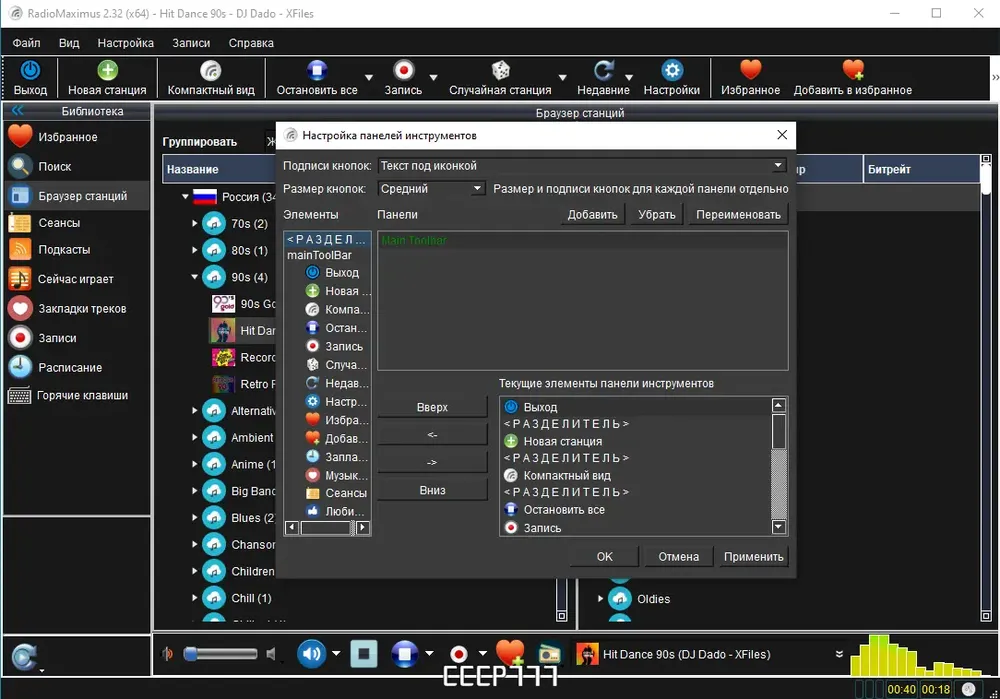Select Main Toolbar in Панели list

pos(414,240)
